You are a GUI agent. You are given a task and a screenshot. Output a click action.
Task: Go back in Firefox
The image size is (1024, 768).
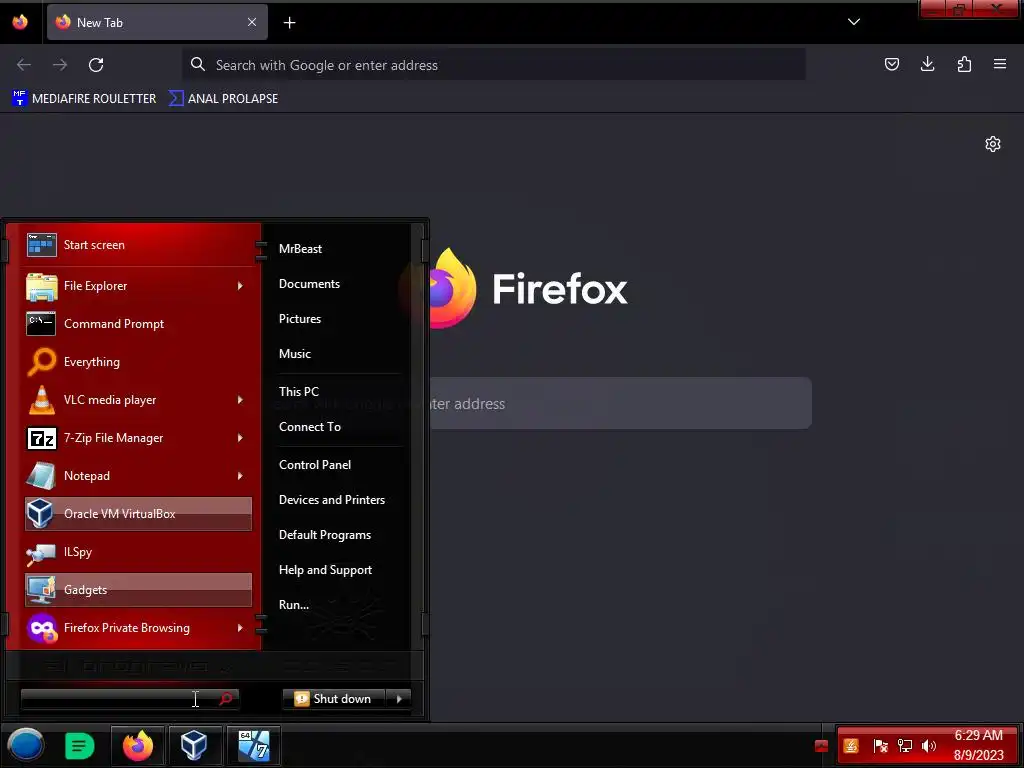point(24,65)
